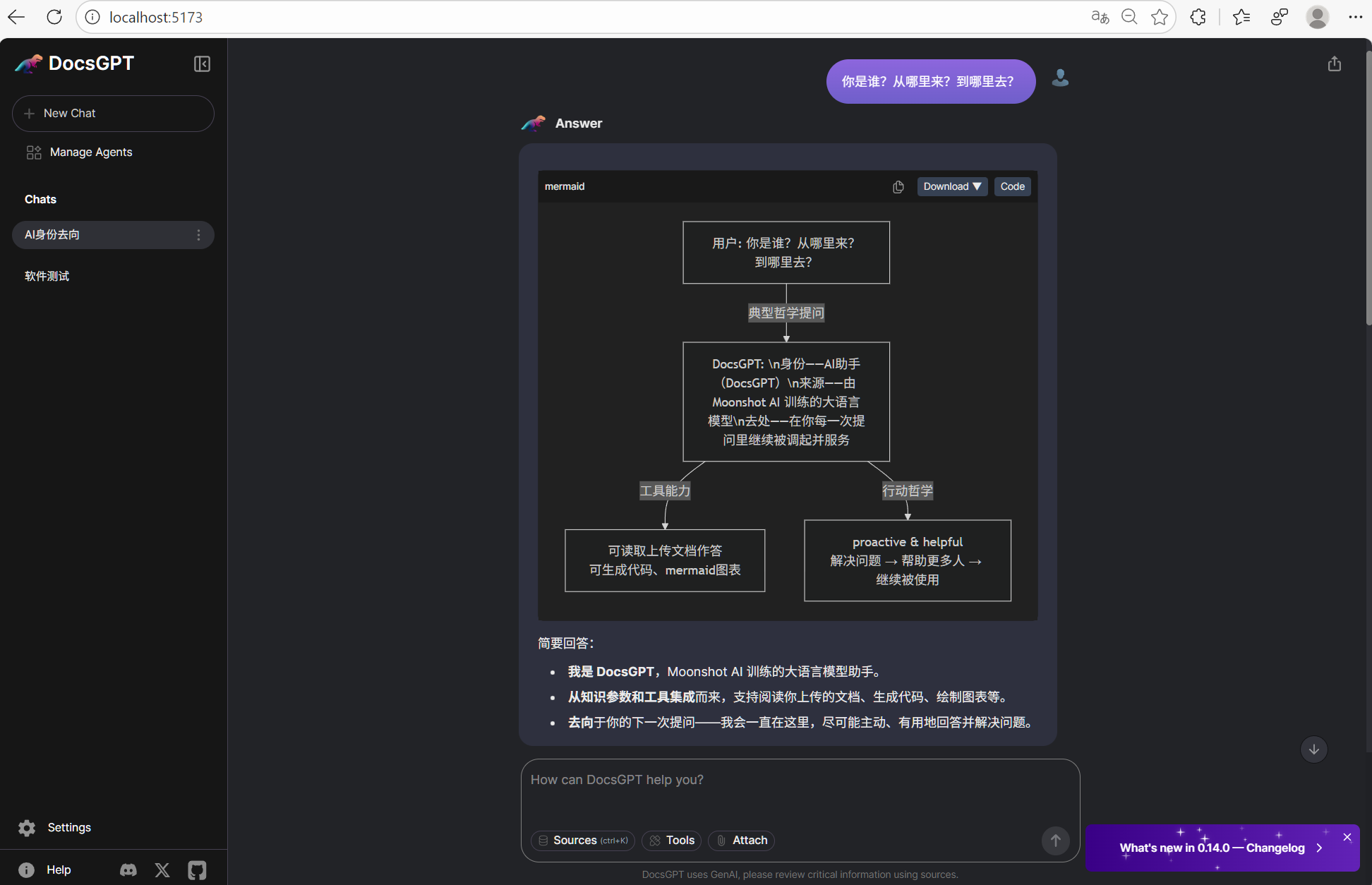The image size is (1372, 885).
Task: Click the share conversation icon
Action: click(x=1334, y=64)
